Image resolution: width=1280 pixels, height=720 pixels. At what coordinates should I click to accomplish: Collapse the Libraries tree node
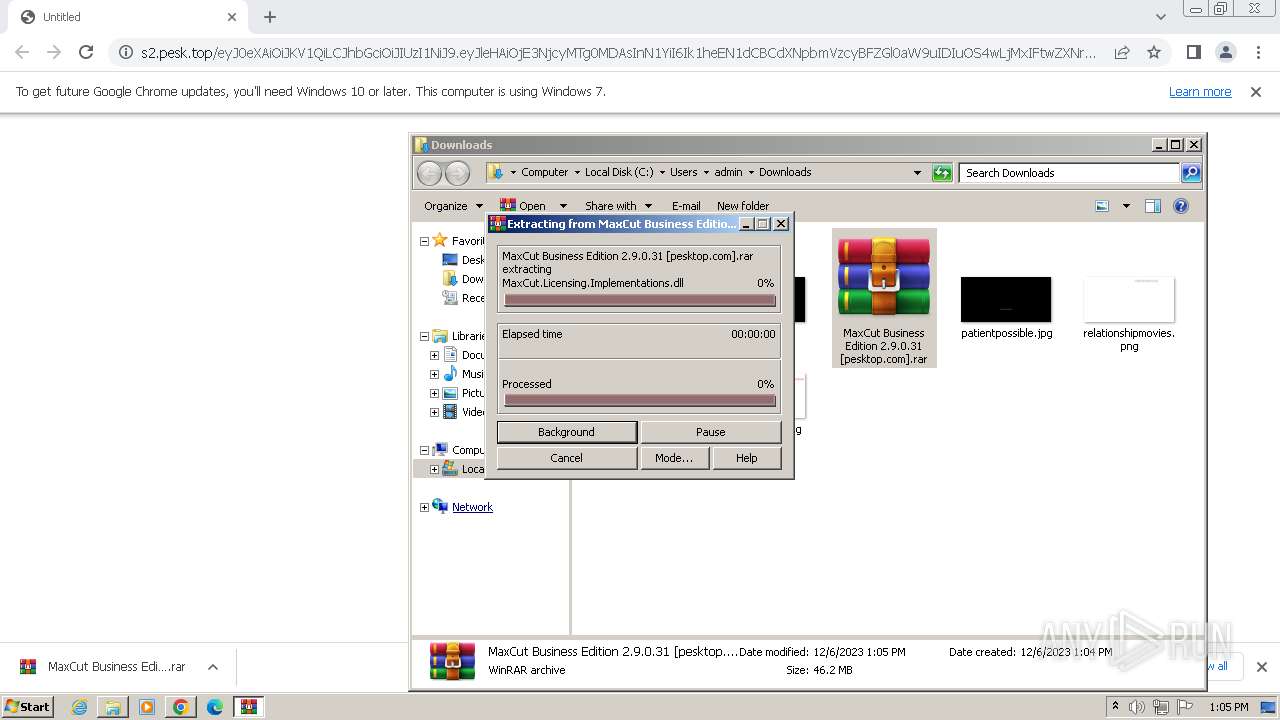[x=424, y=336]
